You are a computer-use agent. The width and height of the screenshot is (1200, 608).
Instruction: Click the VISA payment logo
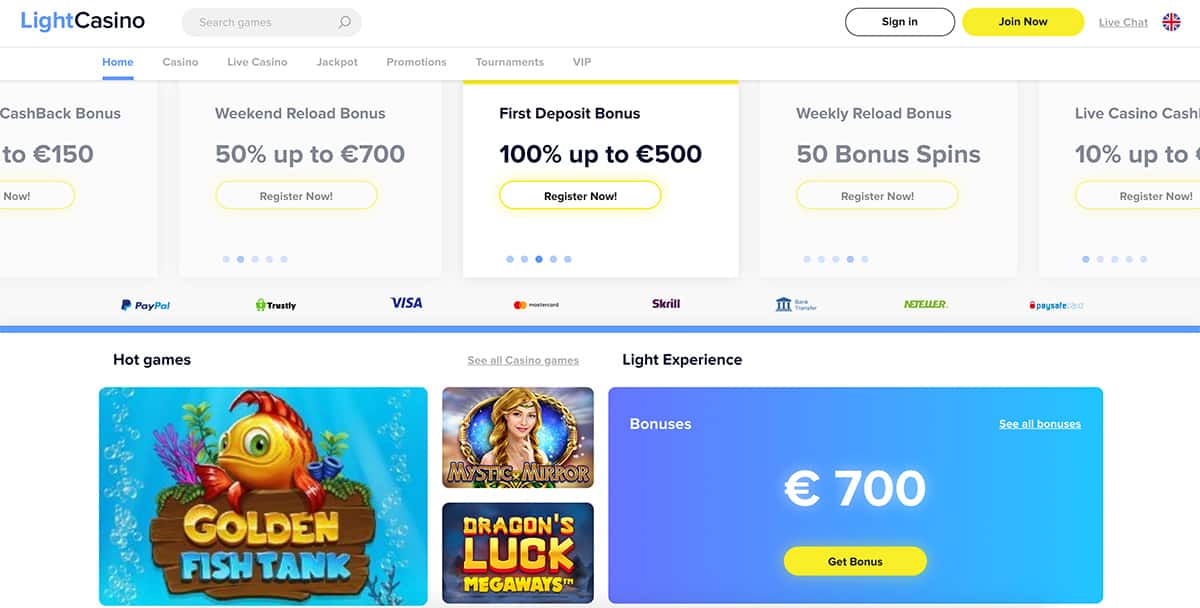point(406,303)
